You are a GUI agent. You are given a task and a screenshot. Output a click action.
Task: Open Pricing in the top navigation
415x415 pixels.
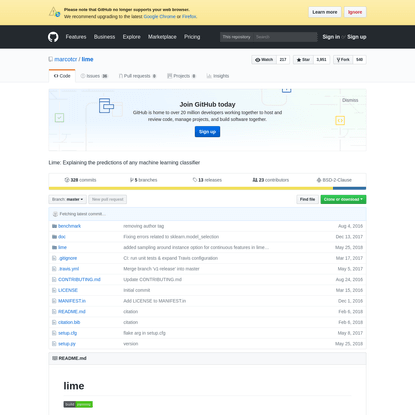tap(192, 37)
